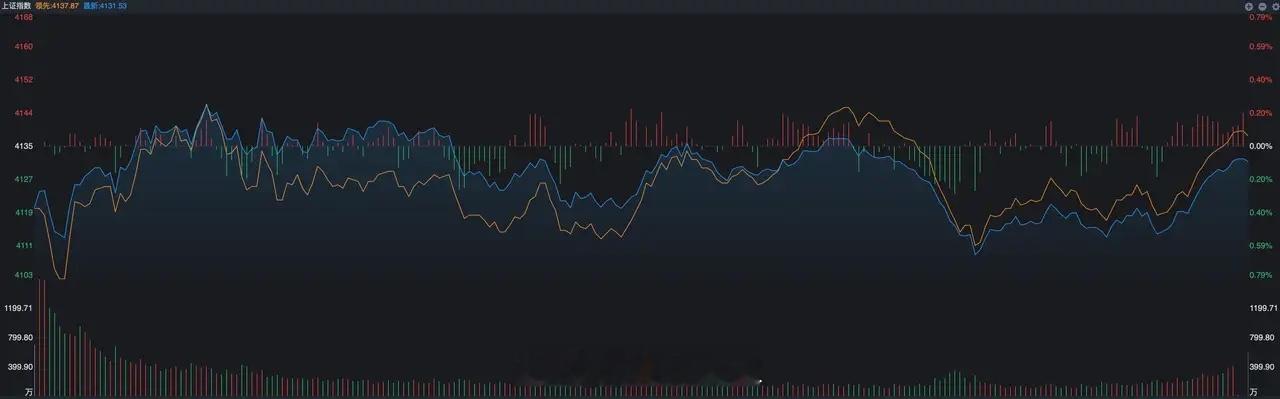
Task: Click the 4119 price axis label
Action: 24,212
